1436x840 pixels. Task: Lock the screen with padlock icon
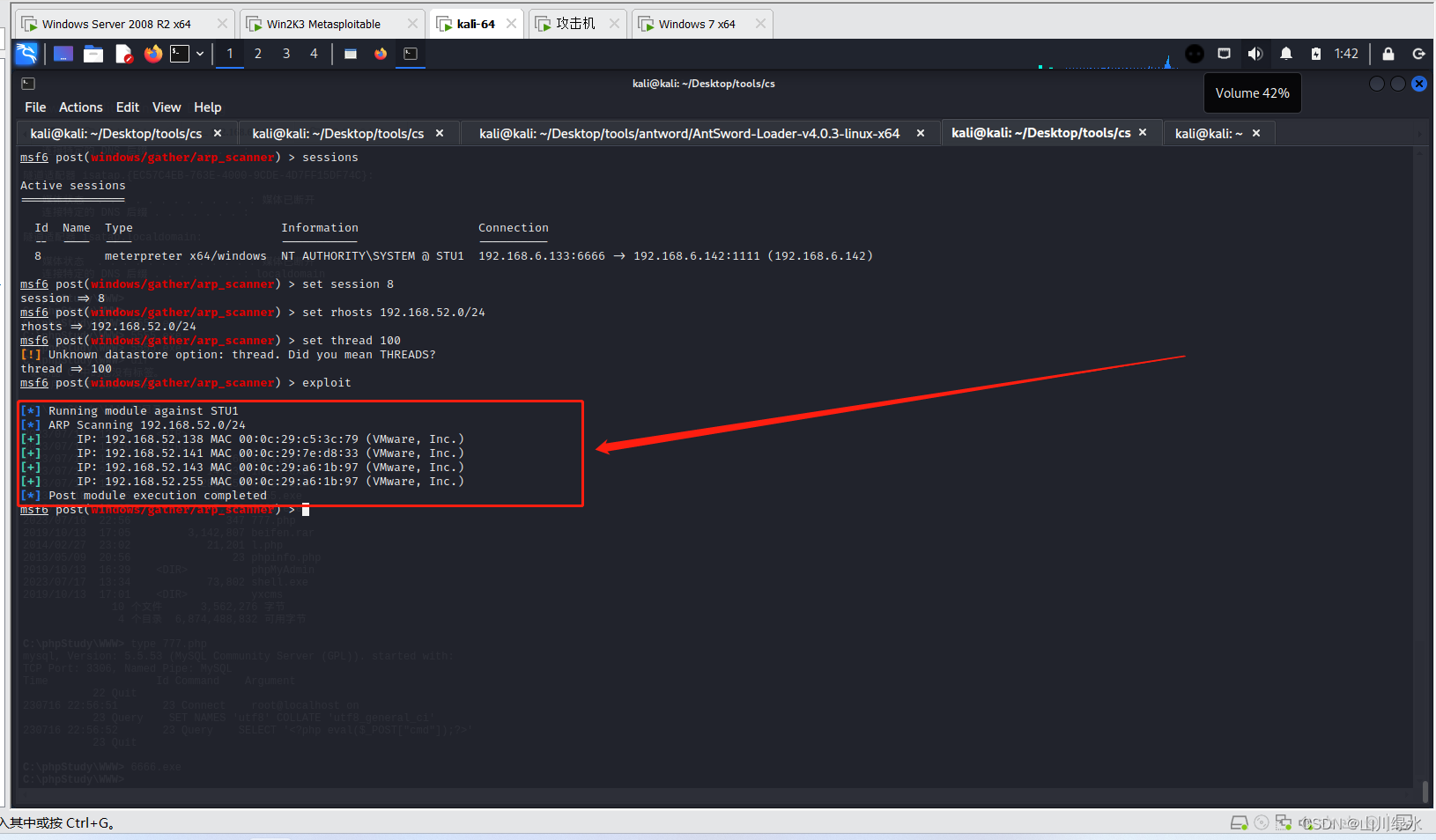(x=1388, y=54)
